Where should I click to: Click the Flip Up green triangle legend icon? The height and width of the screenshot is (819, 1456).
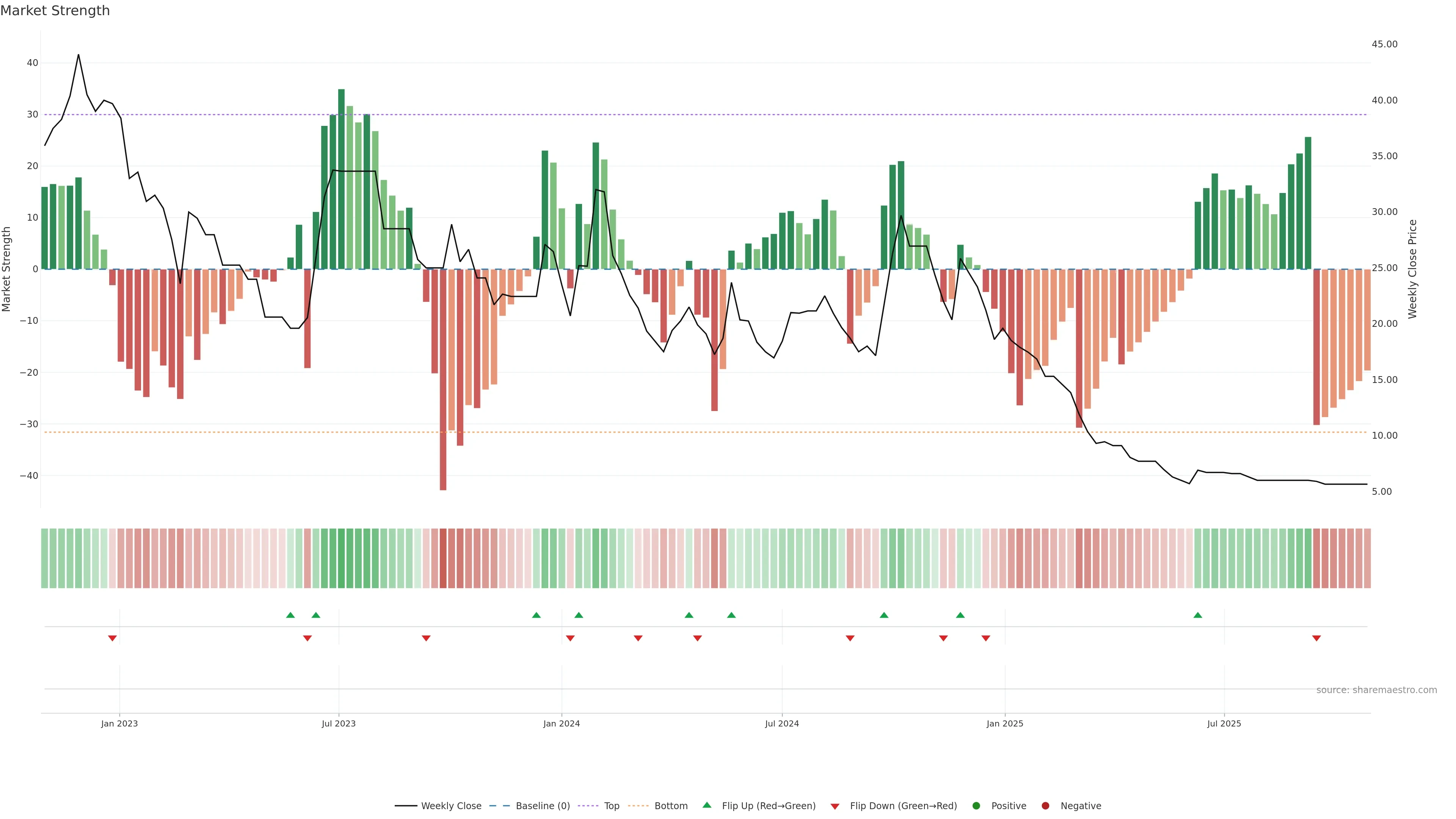[706, 805]
